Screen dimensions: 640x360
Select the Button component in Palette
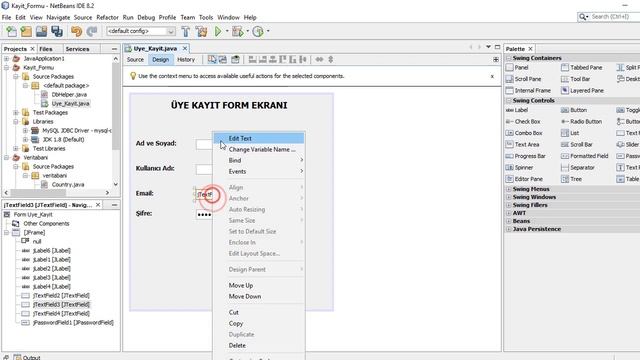(x=574, y=110)
